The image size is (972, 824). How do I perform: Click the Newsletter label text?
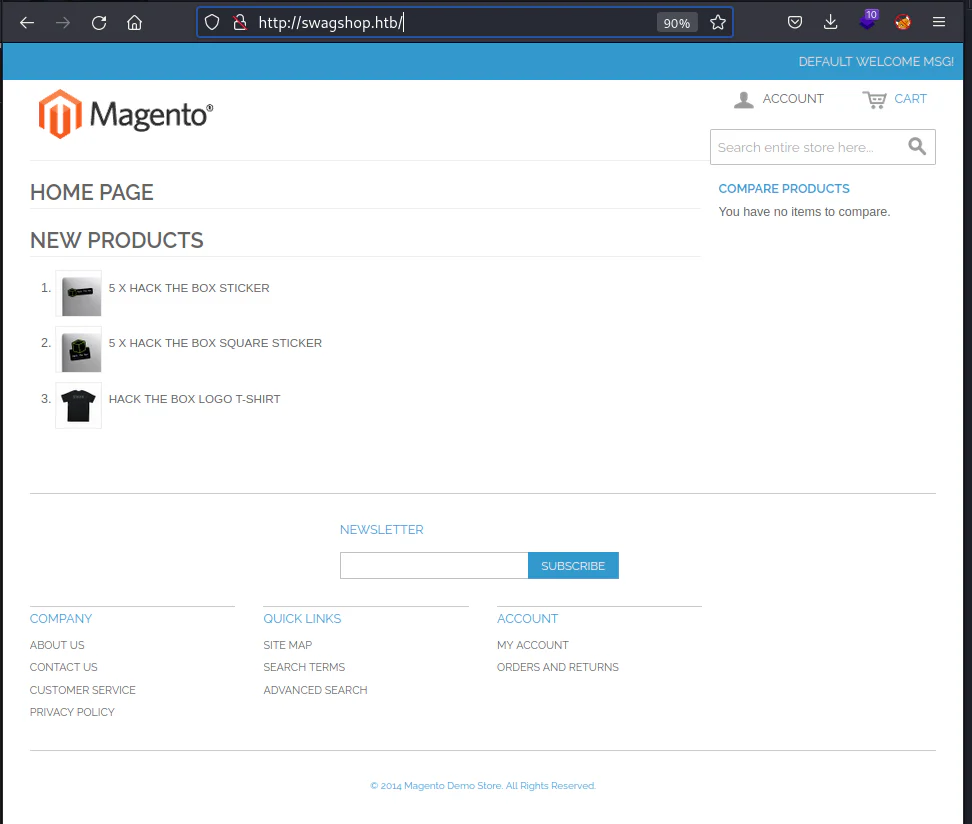click(382, 530)
